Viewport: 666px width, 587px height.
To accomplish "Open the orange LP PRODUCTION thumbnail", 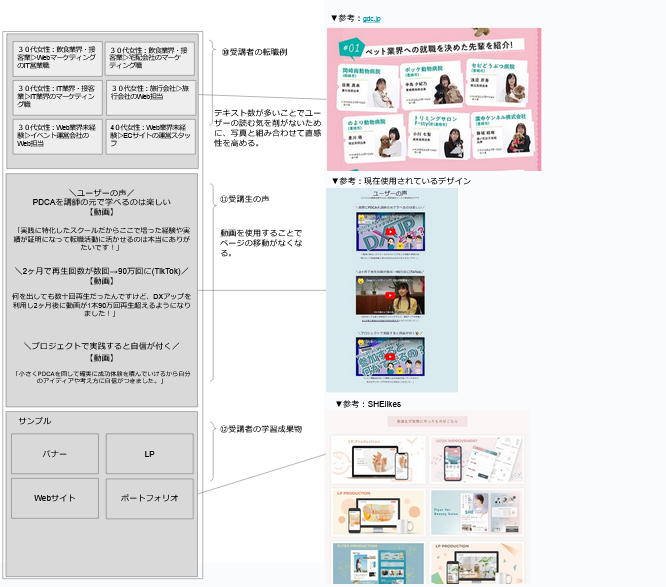I will 378,512.
